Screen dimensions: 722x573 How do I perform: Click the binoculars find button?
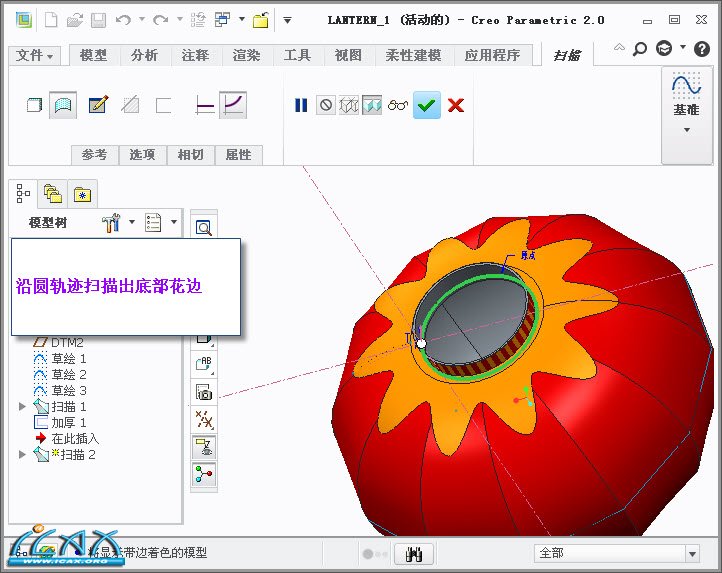click(414, 554)
